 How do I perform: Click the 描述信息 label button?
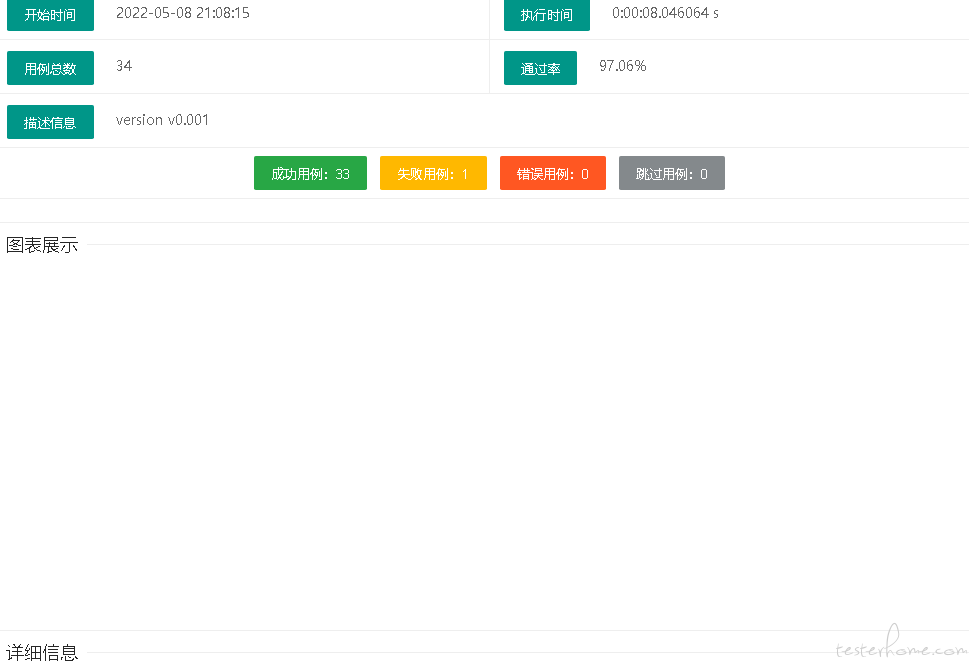(50, 122)
